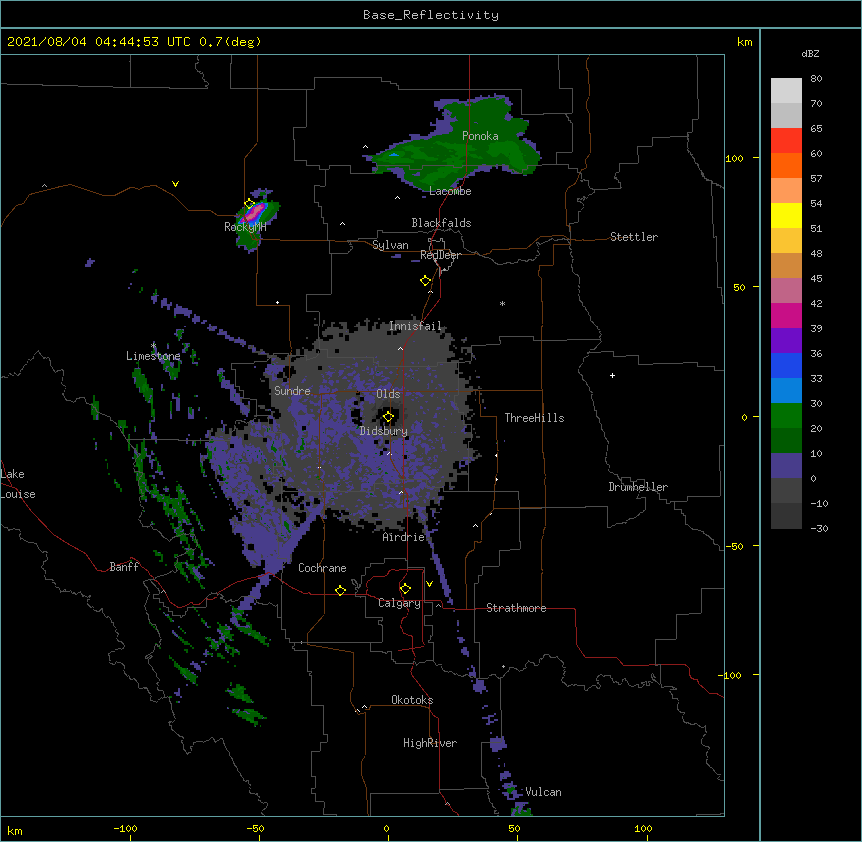Viewport: 862px width, 842px height.
Task: Click the light gray 70-80 dBZ swatch
Action: pyautogui.click(x=786, y=91)
